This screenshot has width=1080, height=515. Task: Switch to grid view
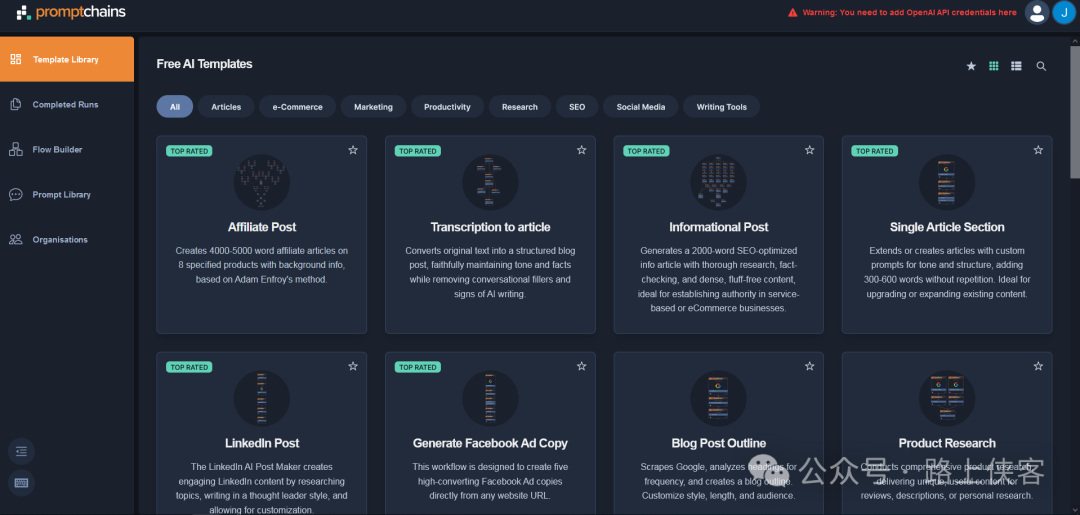(994, 66)
